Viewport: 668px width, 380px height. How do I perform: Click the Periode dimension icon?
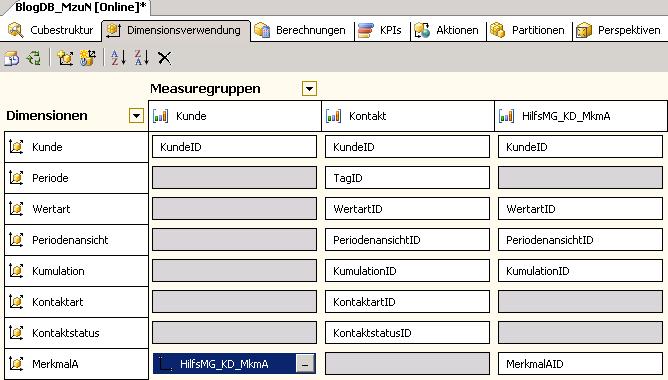click(16, 178)
